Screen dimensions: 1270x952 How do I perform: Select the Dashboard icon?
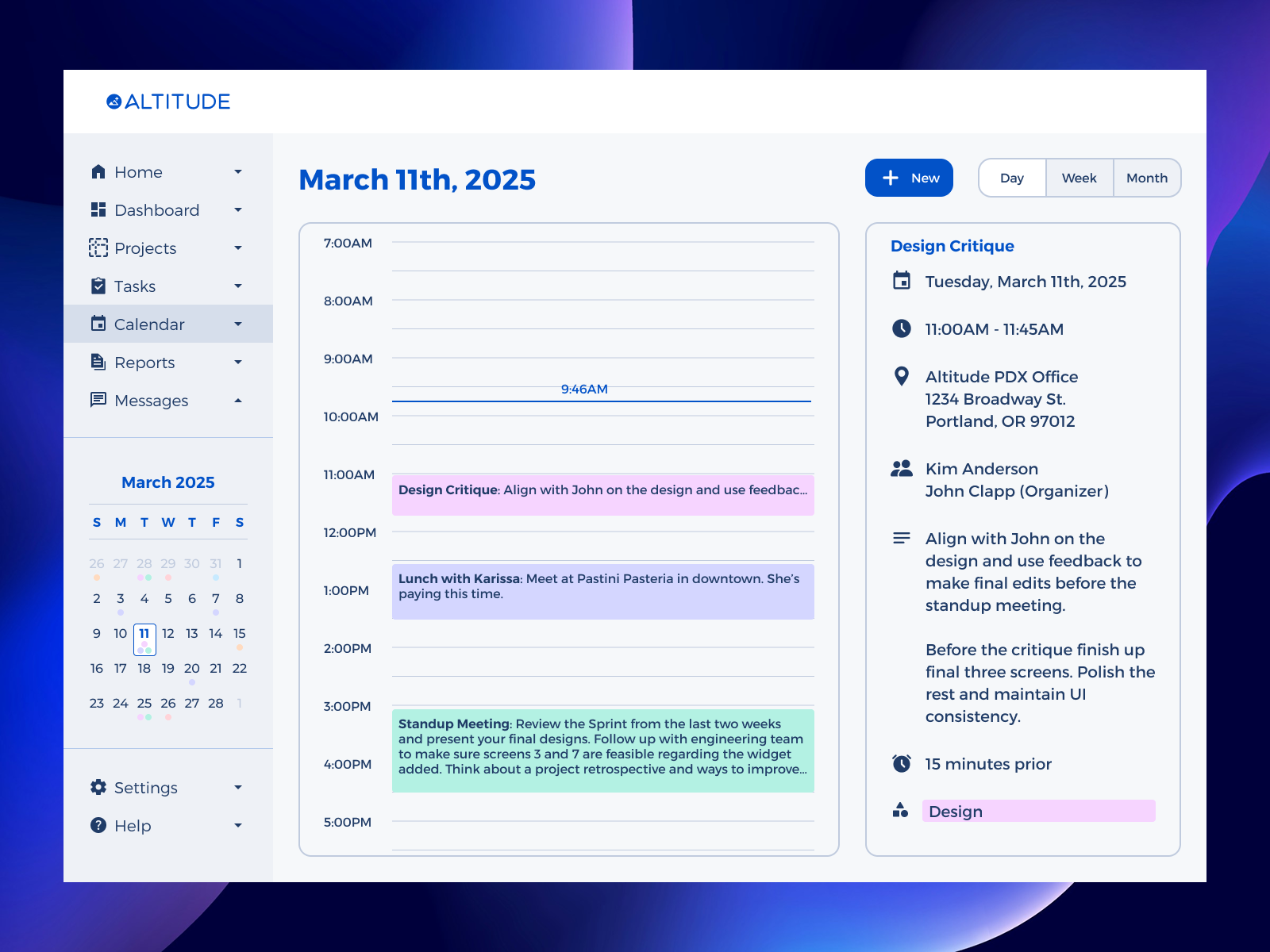98,209
